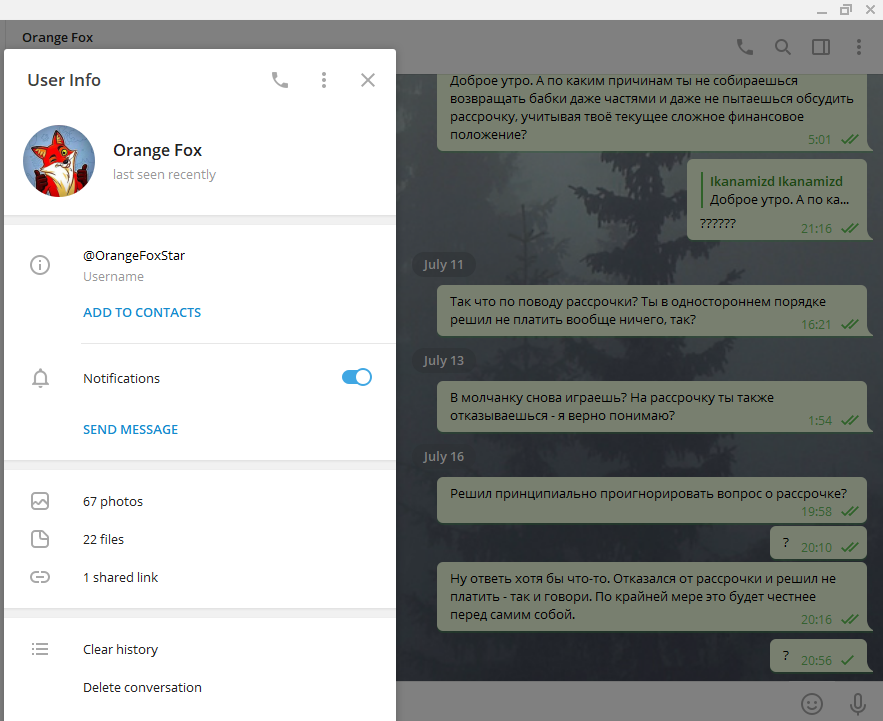This screenshot has height=721, width=883.
Task: Click 'last seen recently' status text
Action: point(164,175)
